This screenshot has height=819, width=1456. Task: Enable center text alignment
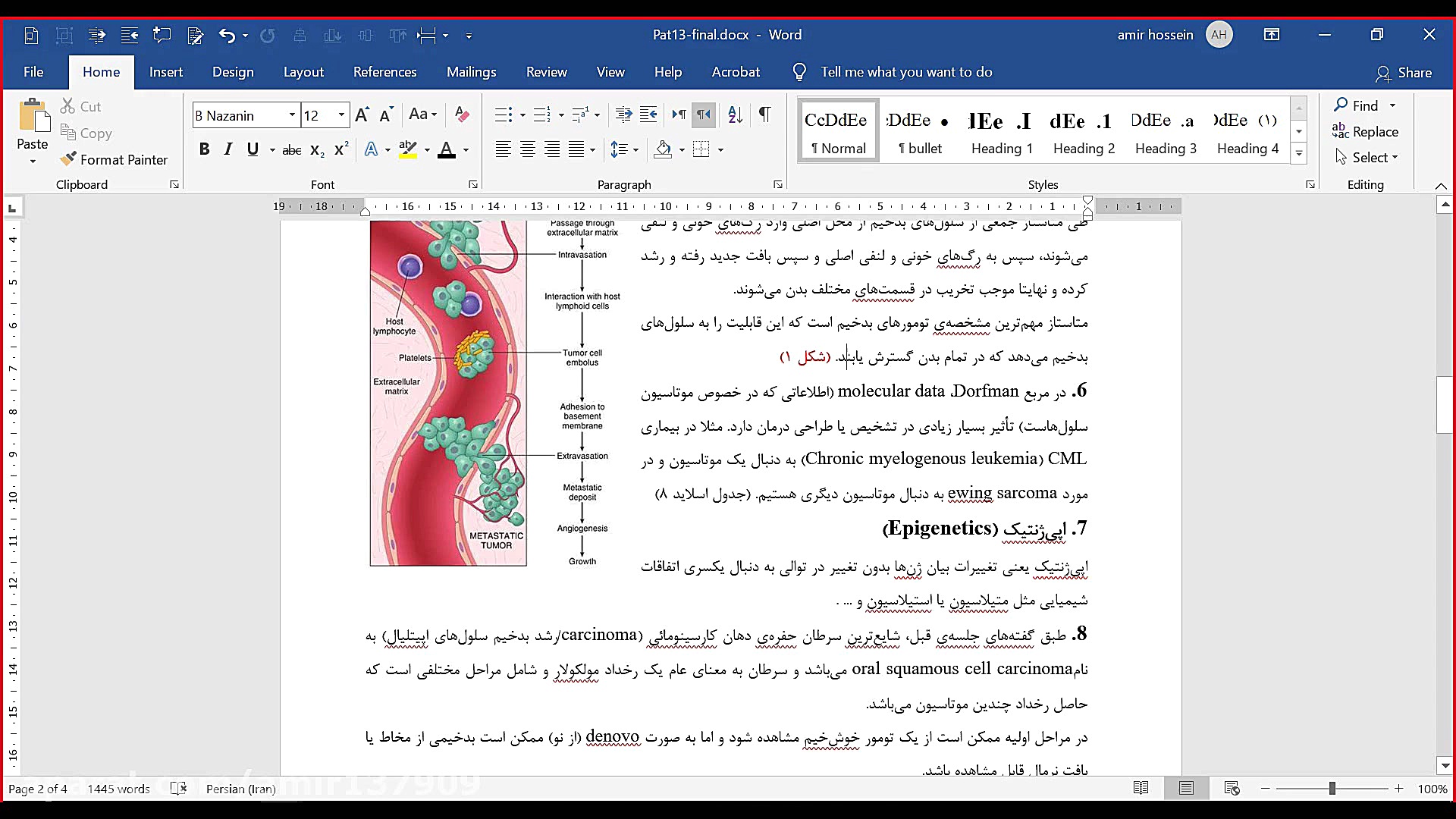pos(528,149)
